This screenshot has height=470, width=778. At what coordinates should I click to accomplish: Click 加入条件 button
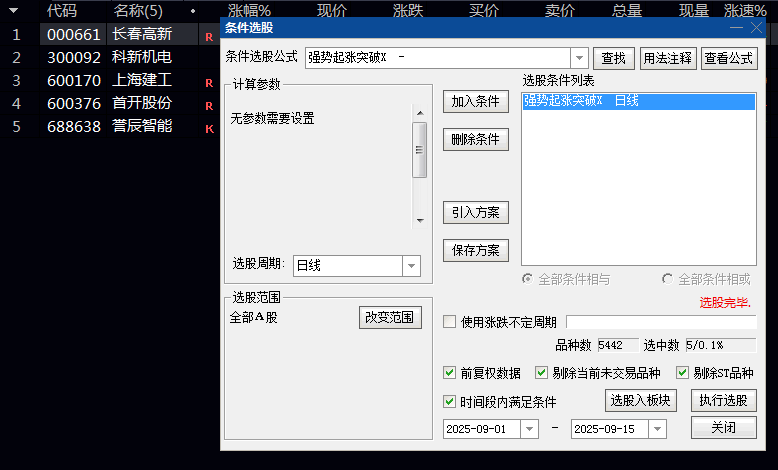pyautogui.click(x=476, y=101)
